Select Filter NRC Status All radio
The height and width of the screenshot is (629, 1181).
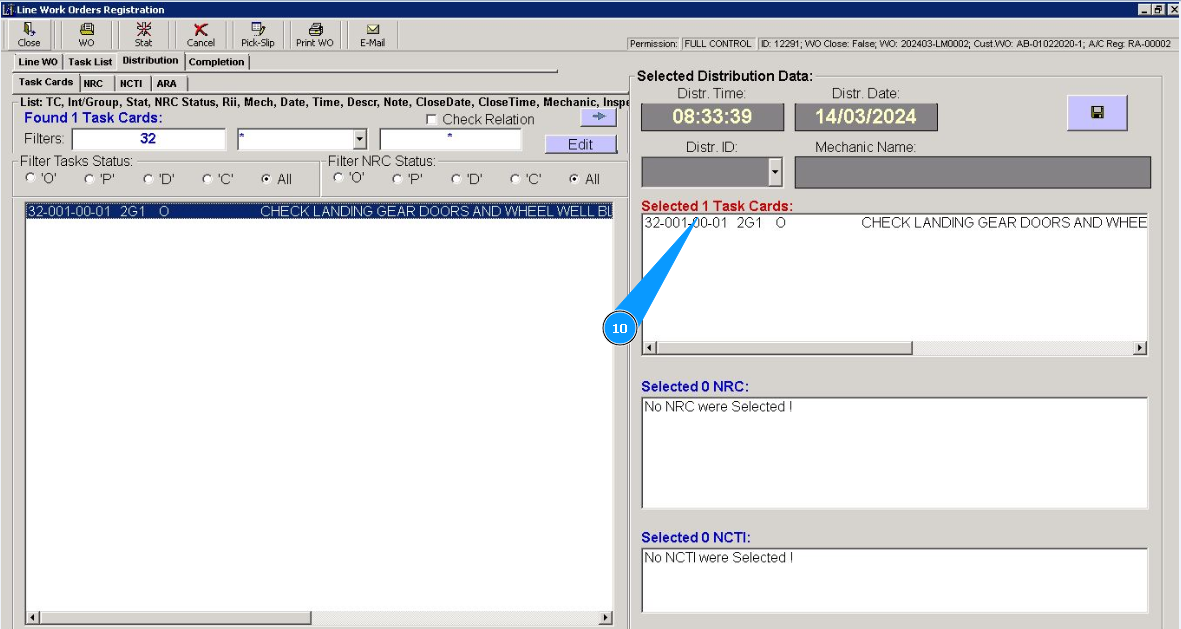(x=574, y=179)
